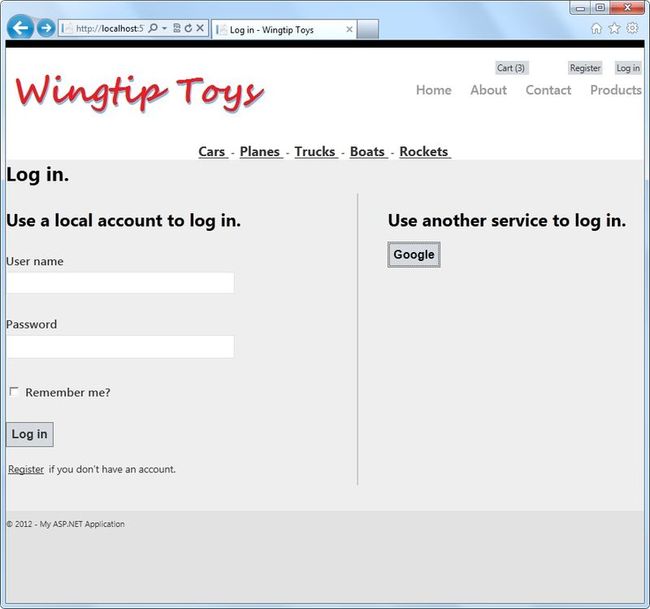Click the compatibility view icon
The width and height of the screenshot is (650, 609).
tap(177, 28)
